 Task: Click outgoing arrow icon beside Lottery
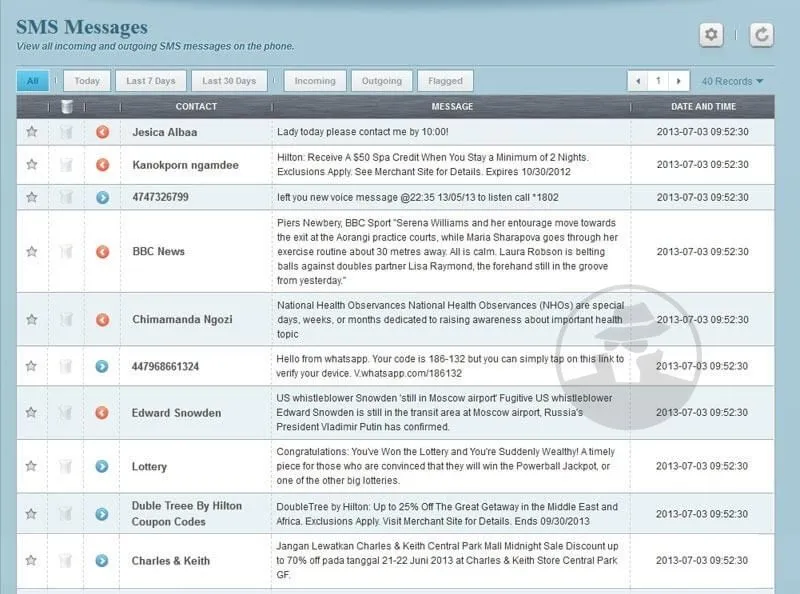[102, 466]
